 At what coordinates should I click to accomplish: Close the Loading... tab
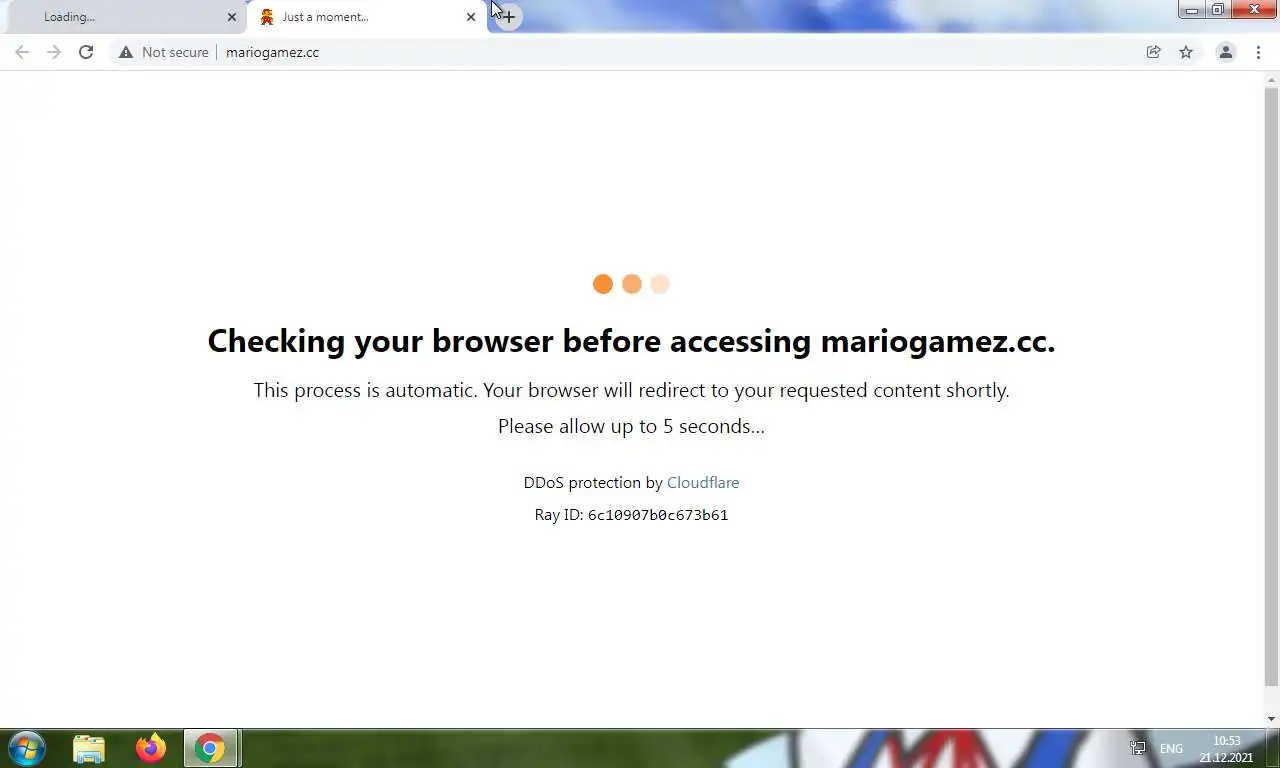pyautogui.click(x=232, y=17)
